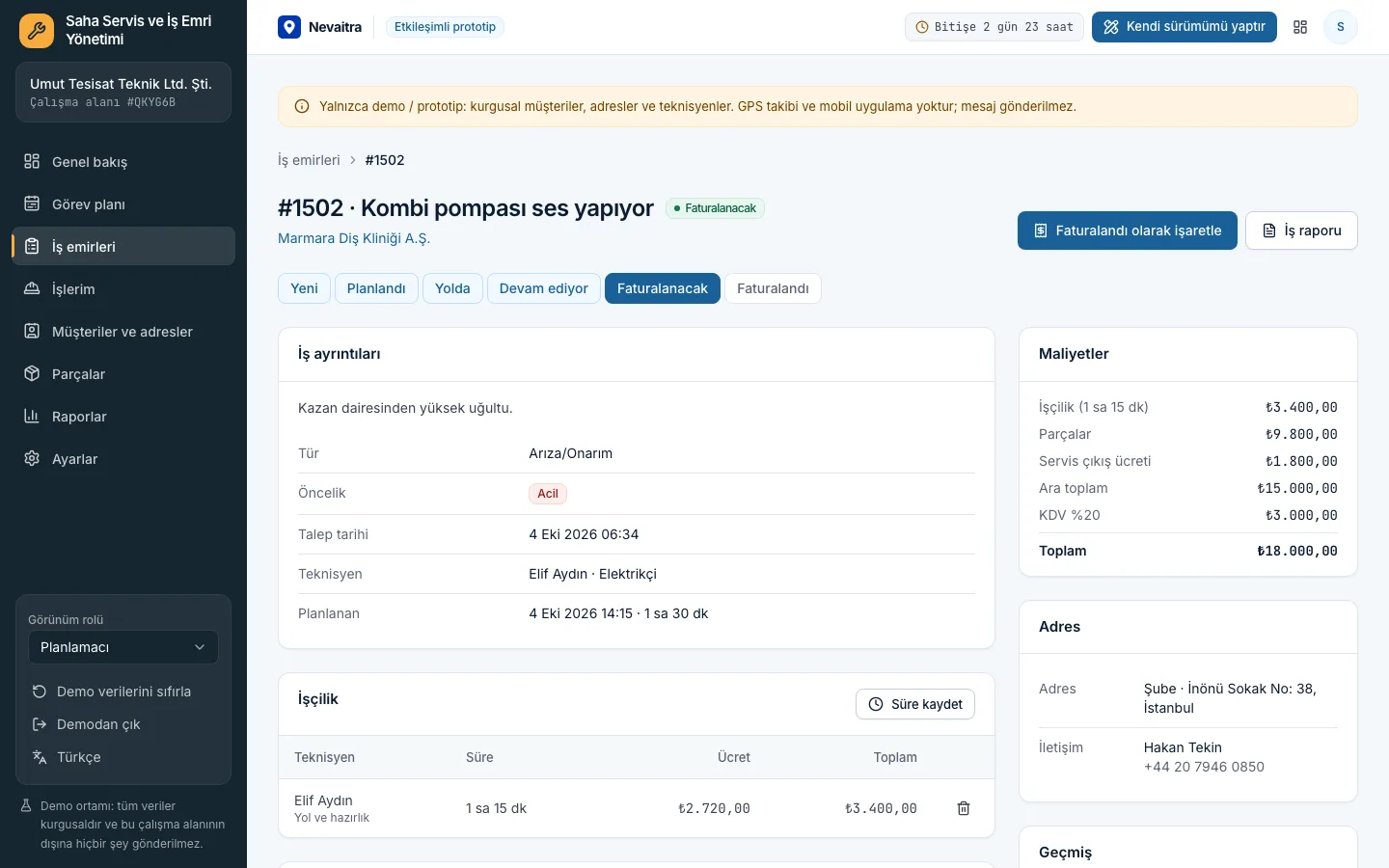The image size is (1389, 868).
Task: Select the Faturalanacak status tab
Action: [663, 288]
